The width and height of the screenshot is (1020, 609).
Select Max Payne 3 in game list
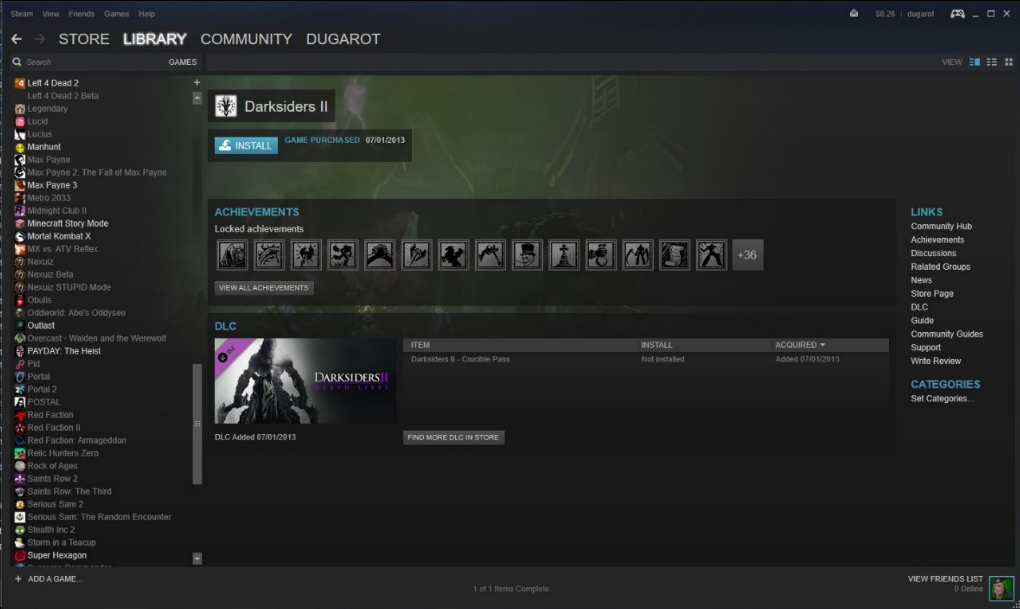(x=52, y=185)
